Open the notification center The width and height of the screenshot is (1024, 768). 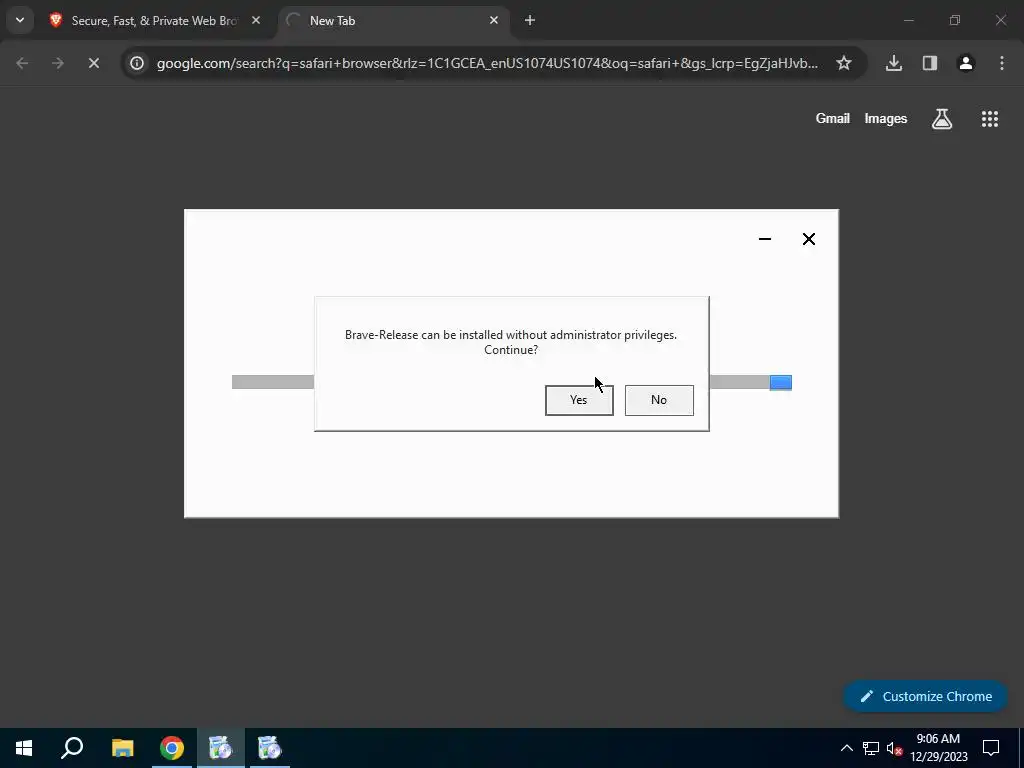(x=991, y=748)
